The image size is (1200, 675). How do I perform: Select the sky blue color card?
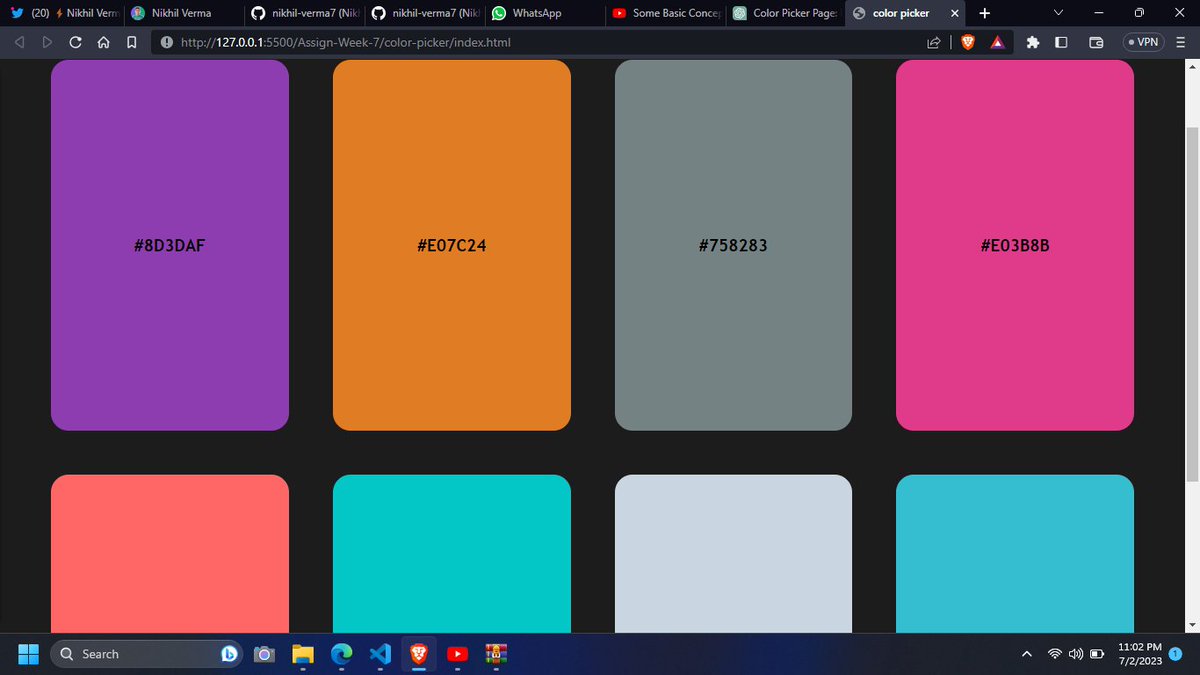[x=1015, y=554]
